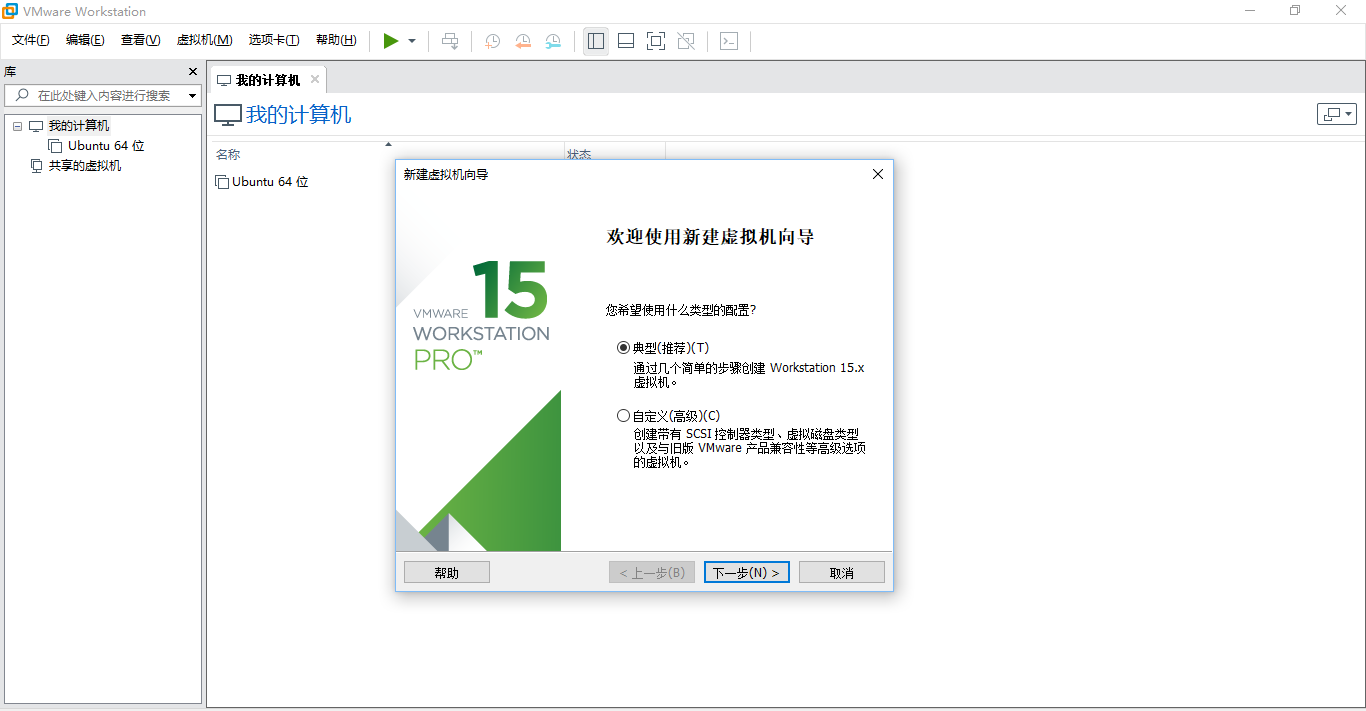Click the take snapshot clock icon
Screen dimensions: 1366x711
492,41
